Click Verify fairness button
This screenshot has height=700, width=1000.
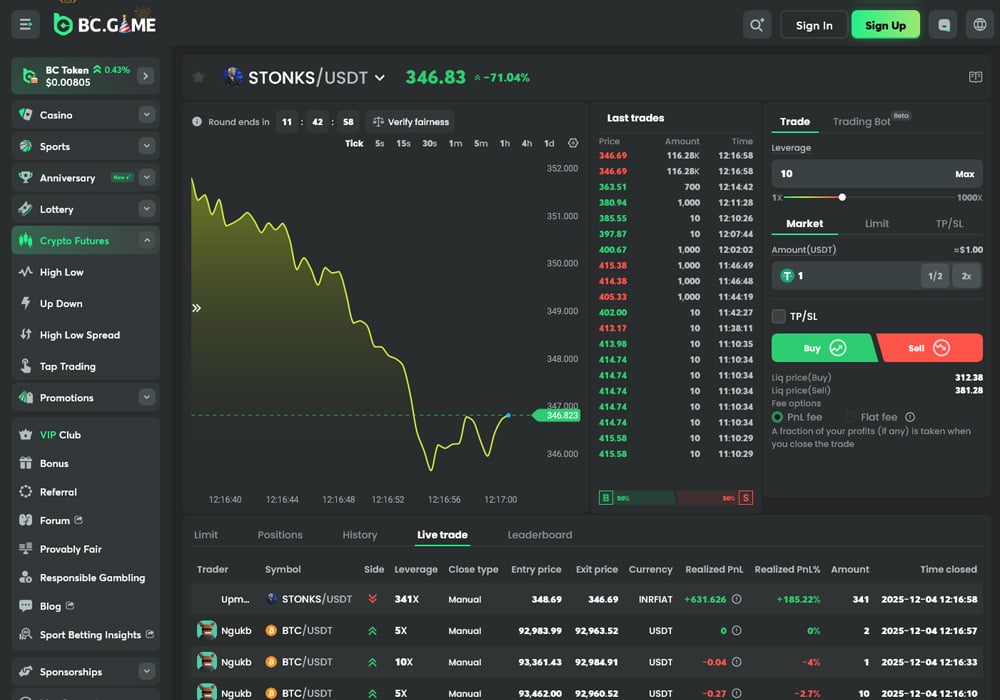[x=411, y=121]
